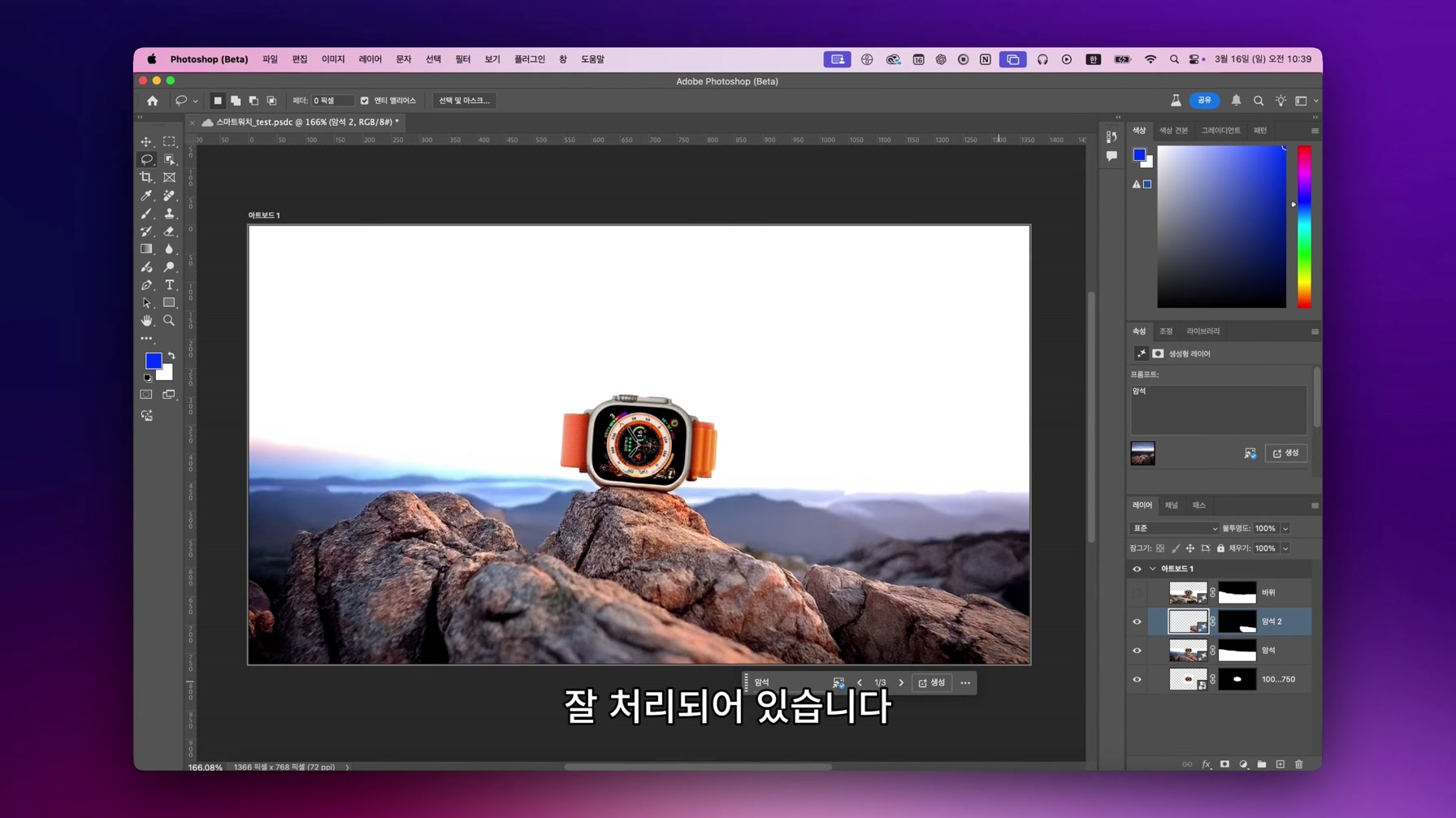Go to previous generated variation
The height and width of the screenshot is (818, 1456).
(x=860, y=683)
